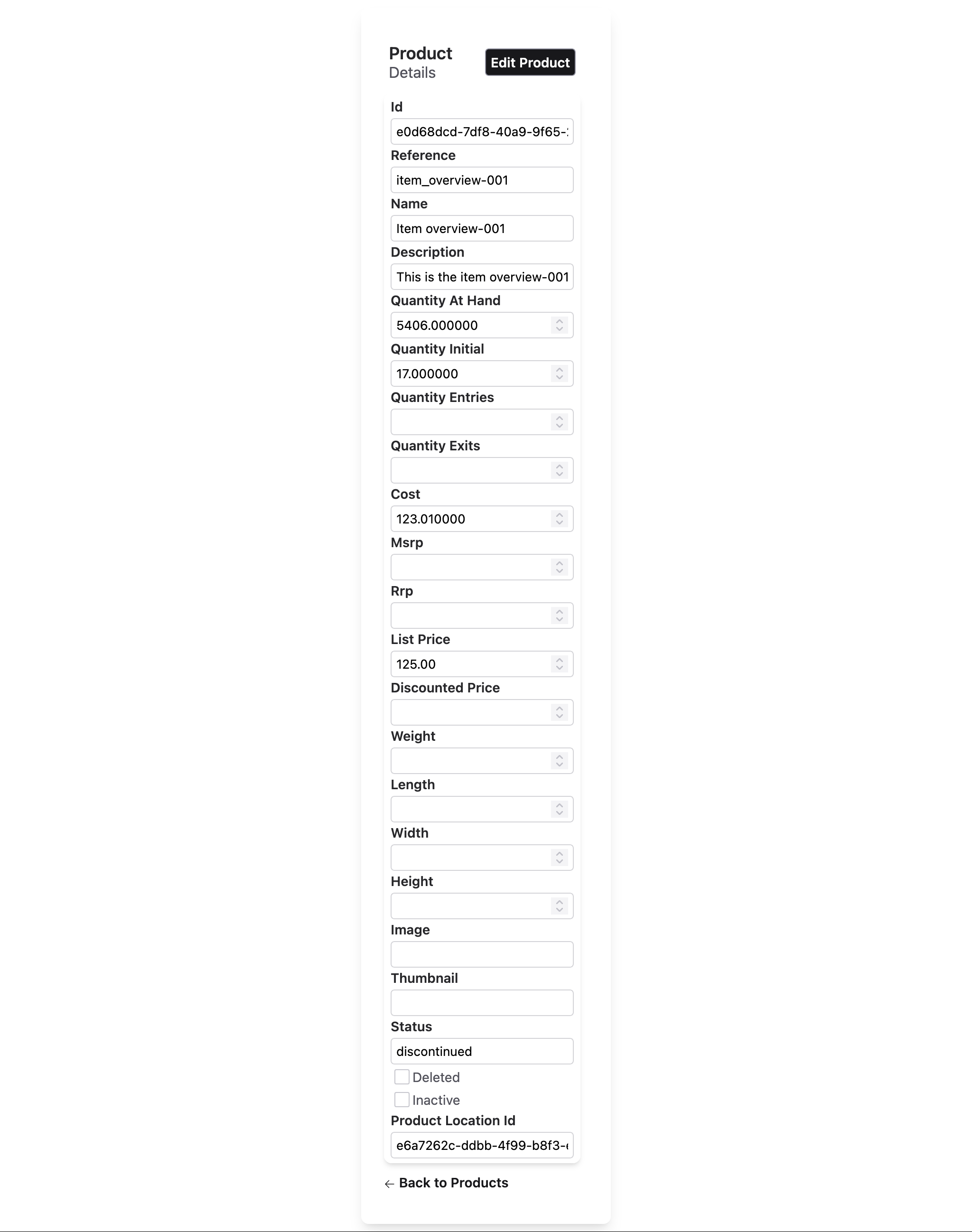Enable the Inactive checkbox
972x1232 pixels.
(402, 1100)
